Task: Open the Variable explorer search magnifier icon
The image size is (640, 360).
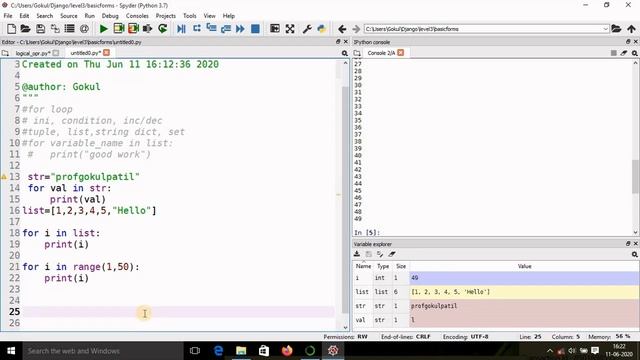Action: point(634,254)
